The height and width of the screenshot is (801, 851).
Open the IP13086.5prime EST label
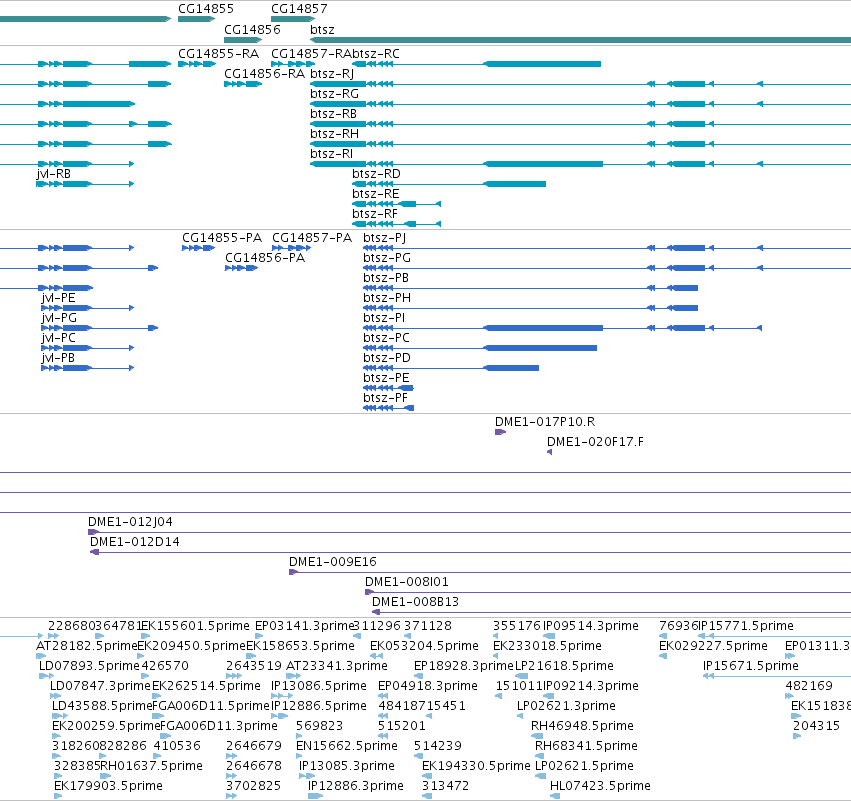point(319,686)
